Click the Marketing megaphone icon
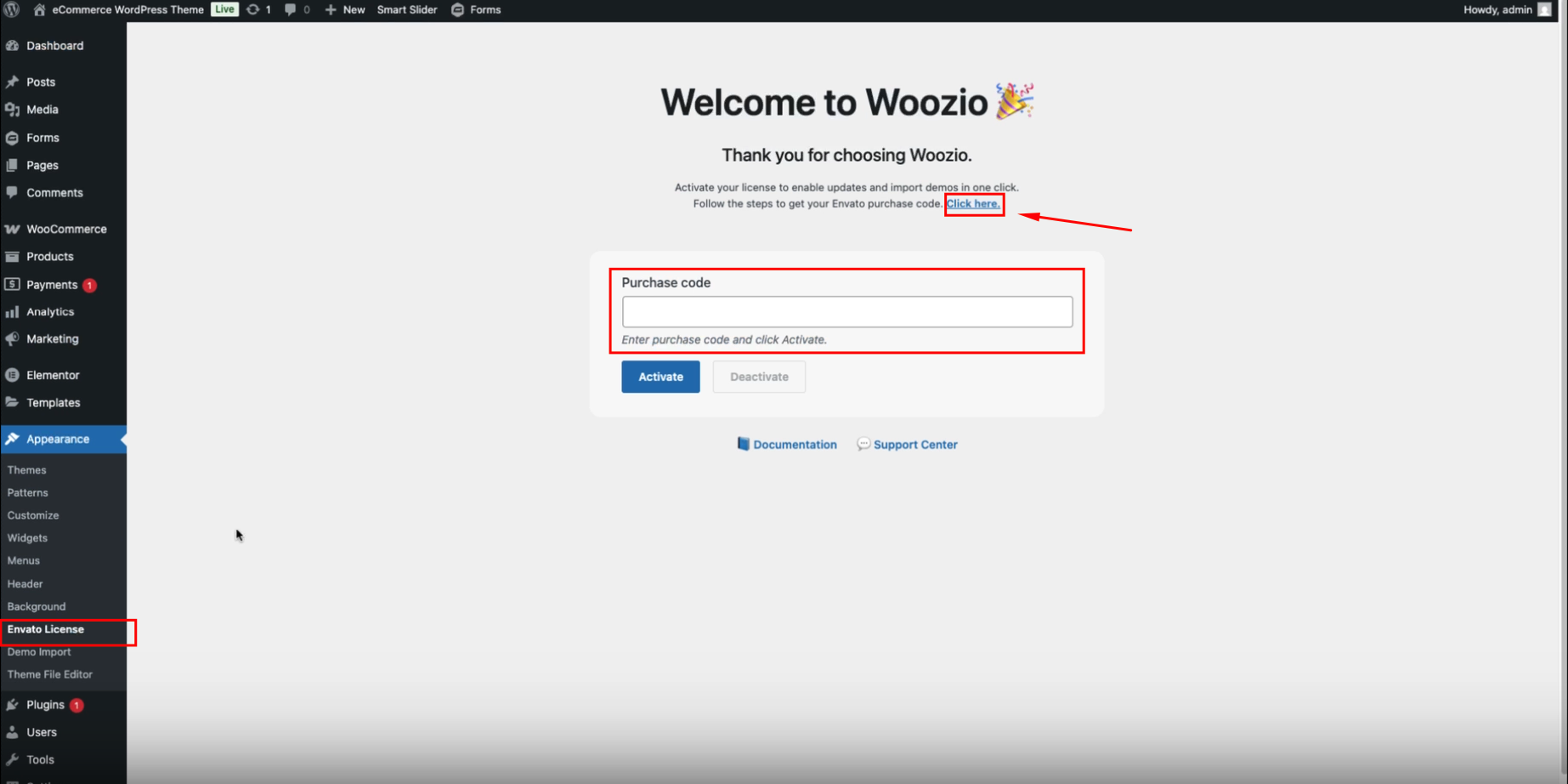Viewport: 1568px width, 784px height. (x=12, y=338)
